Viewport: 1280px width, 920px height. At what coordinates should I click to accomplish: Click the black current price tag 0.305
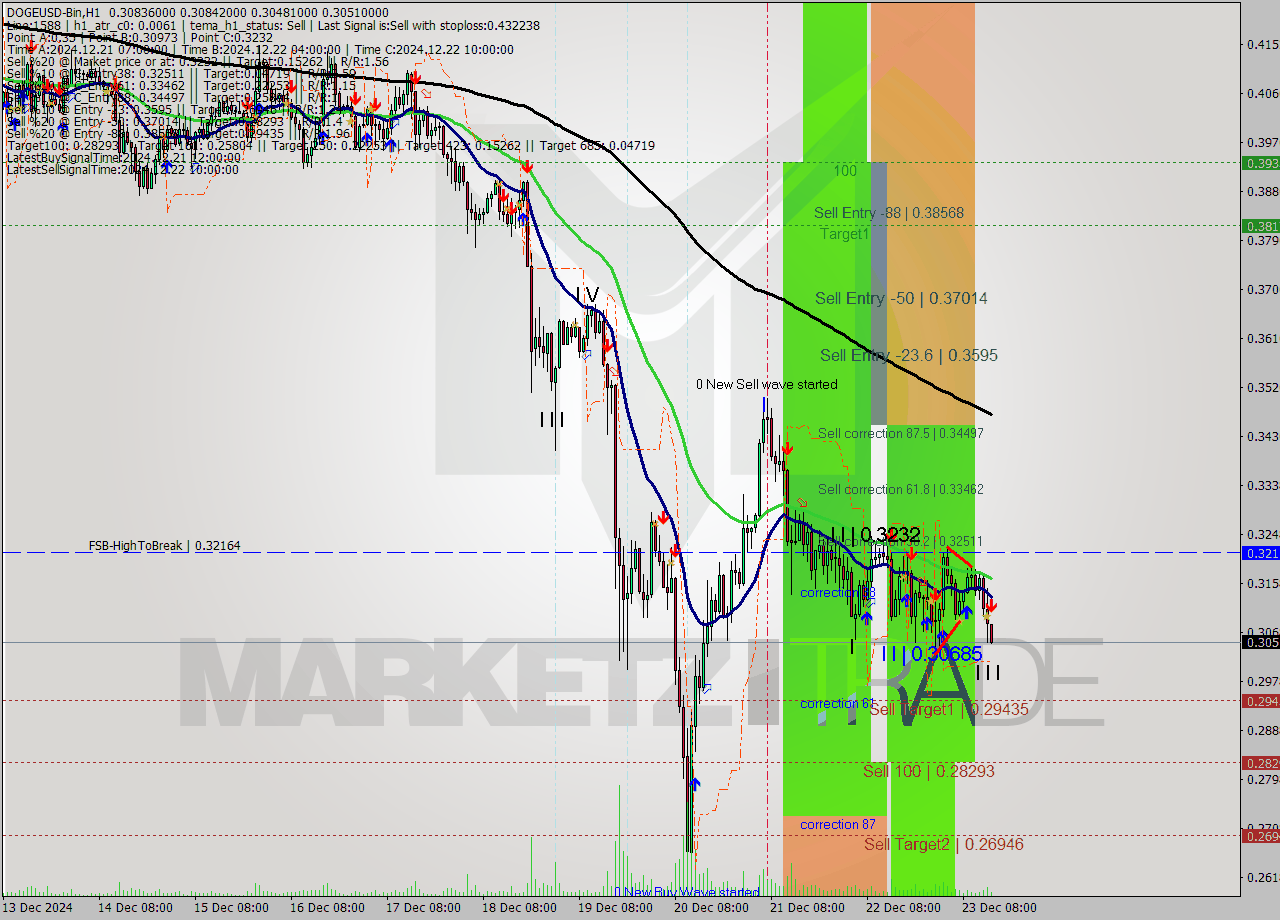[1260, 642]
